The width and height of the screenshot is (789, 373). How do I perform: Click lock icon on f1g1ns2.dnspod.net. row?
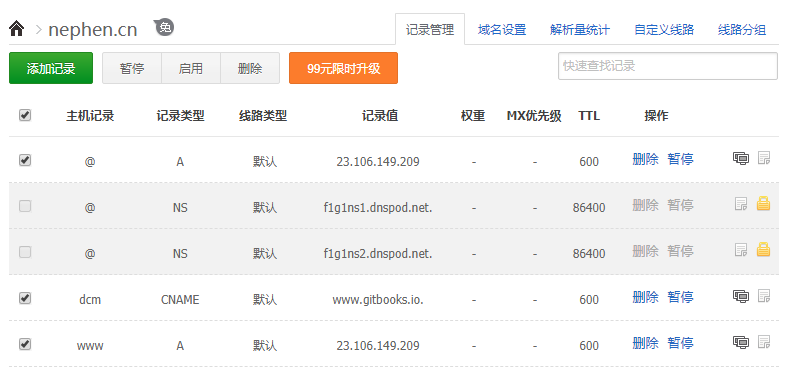(763, 249)
